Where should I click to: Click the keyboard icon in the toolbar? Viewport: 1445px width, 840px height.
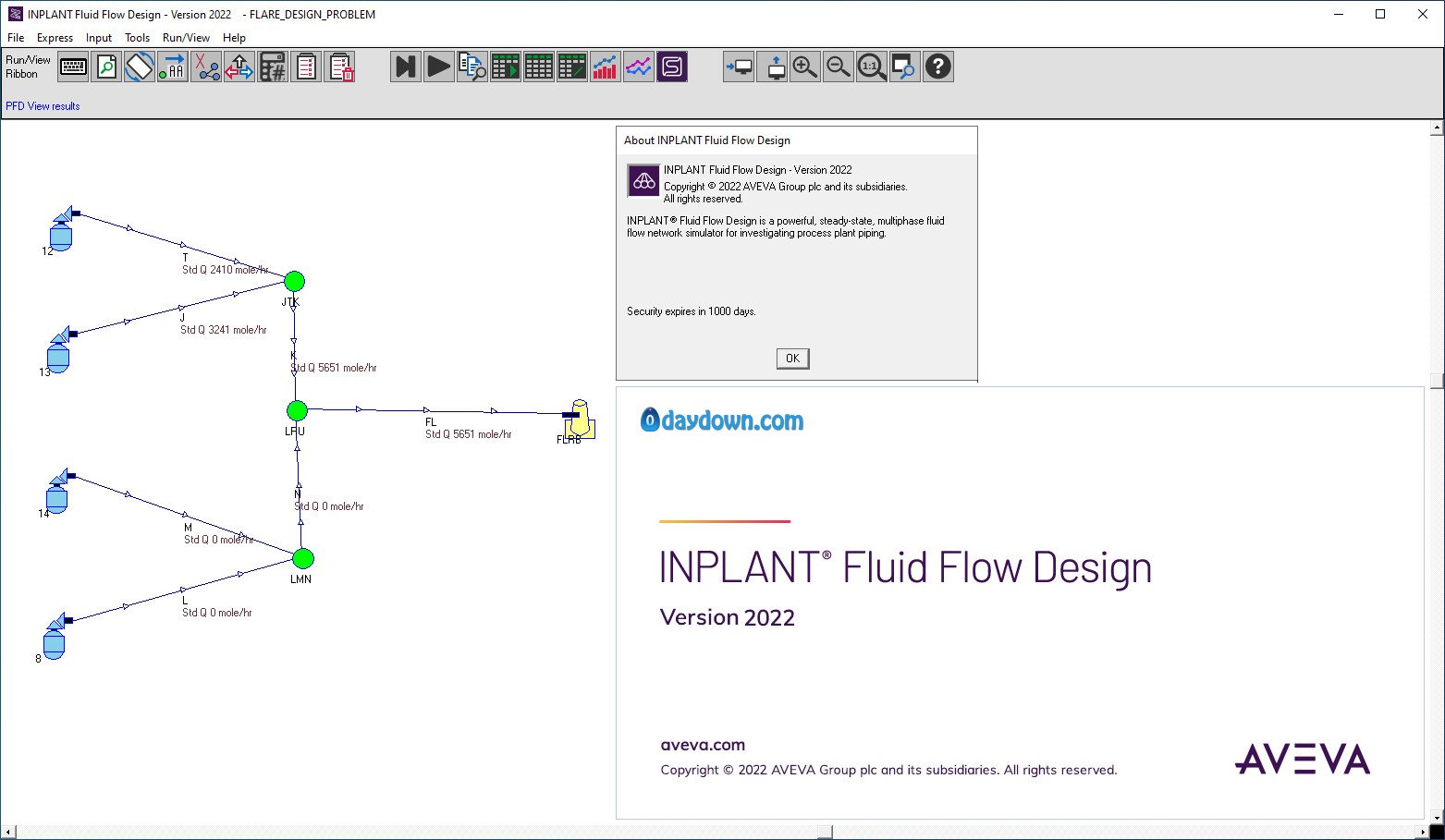(x=73, y=67)
